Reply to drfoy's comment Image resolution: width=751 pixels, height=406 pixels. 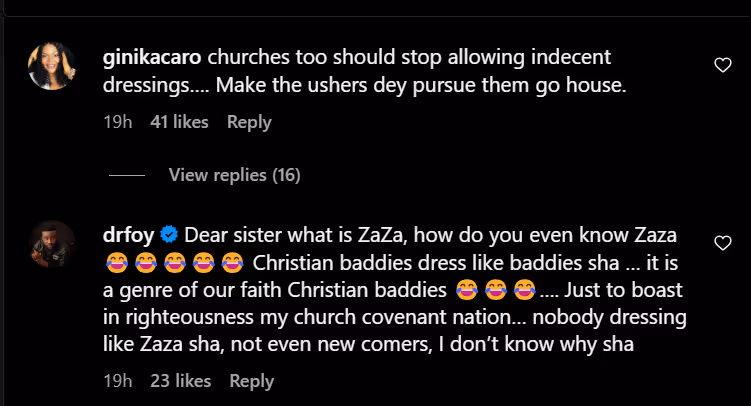click(251, 381)
